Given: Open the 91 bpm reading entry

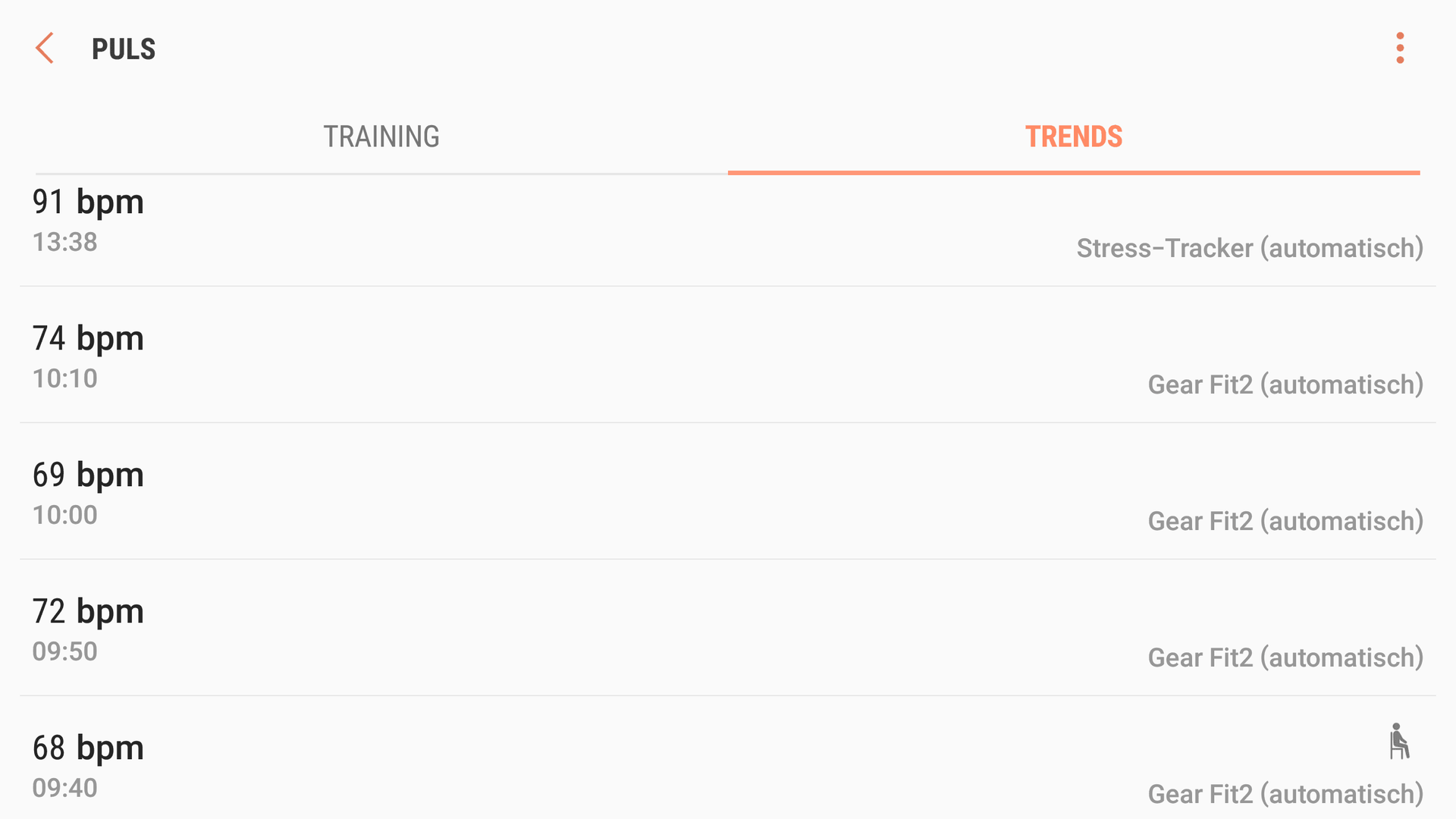Looking at the screenshot, I should point(728,231).
